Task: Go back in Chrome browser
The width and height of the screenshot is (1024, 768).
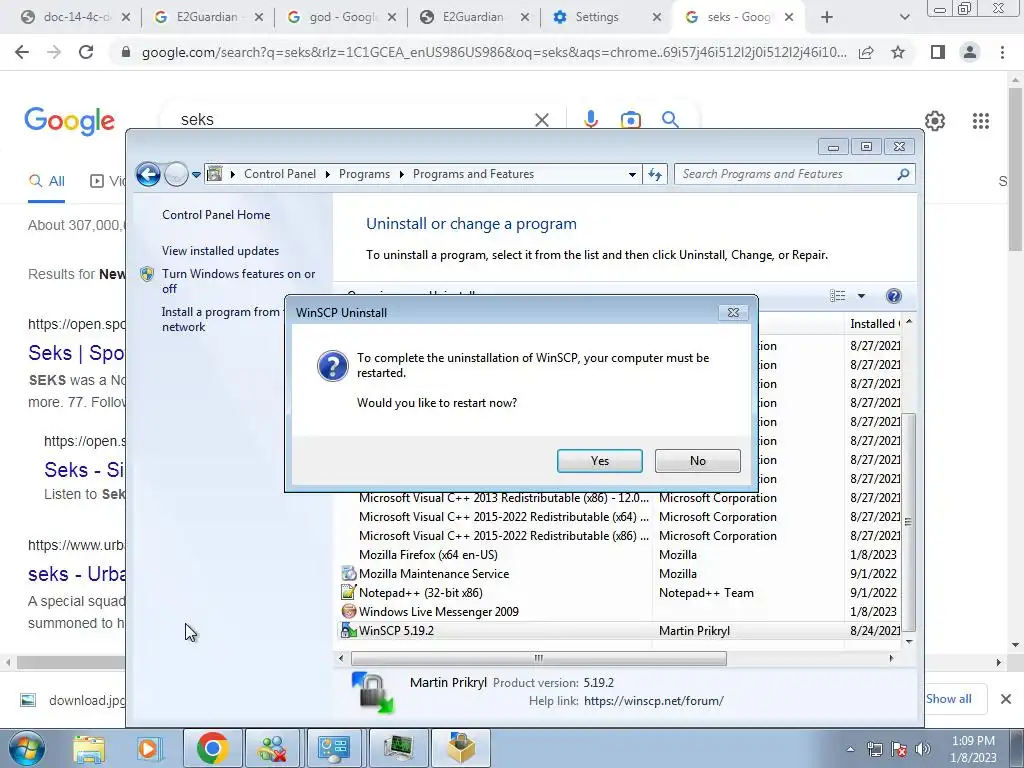Action: tap(22, 52)
